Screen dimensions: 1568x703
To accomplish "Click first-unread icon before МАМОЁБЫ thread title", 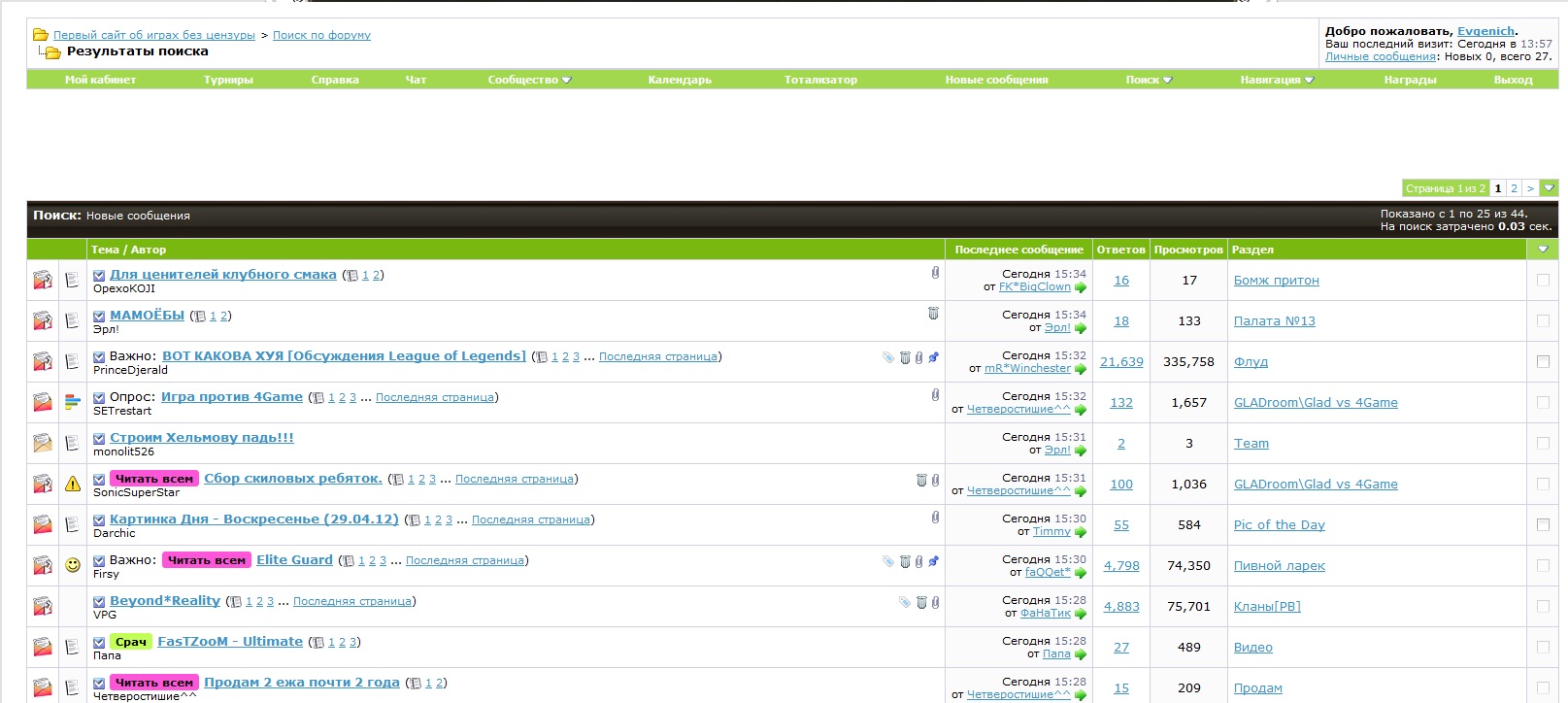I will (99, 316).
